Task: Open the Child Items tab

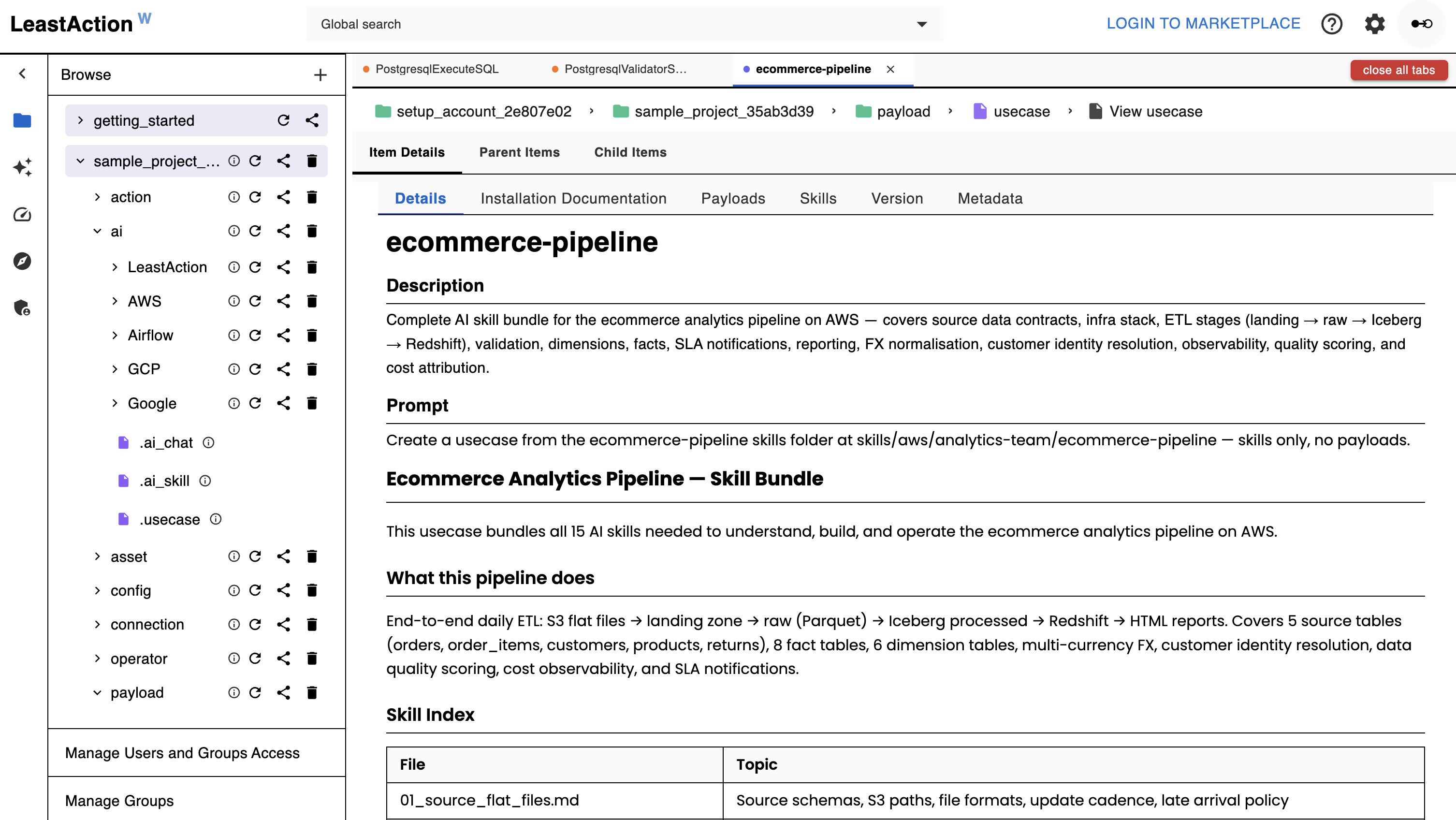Action: tap(630, 152)
